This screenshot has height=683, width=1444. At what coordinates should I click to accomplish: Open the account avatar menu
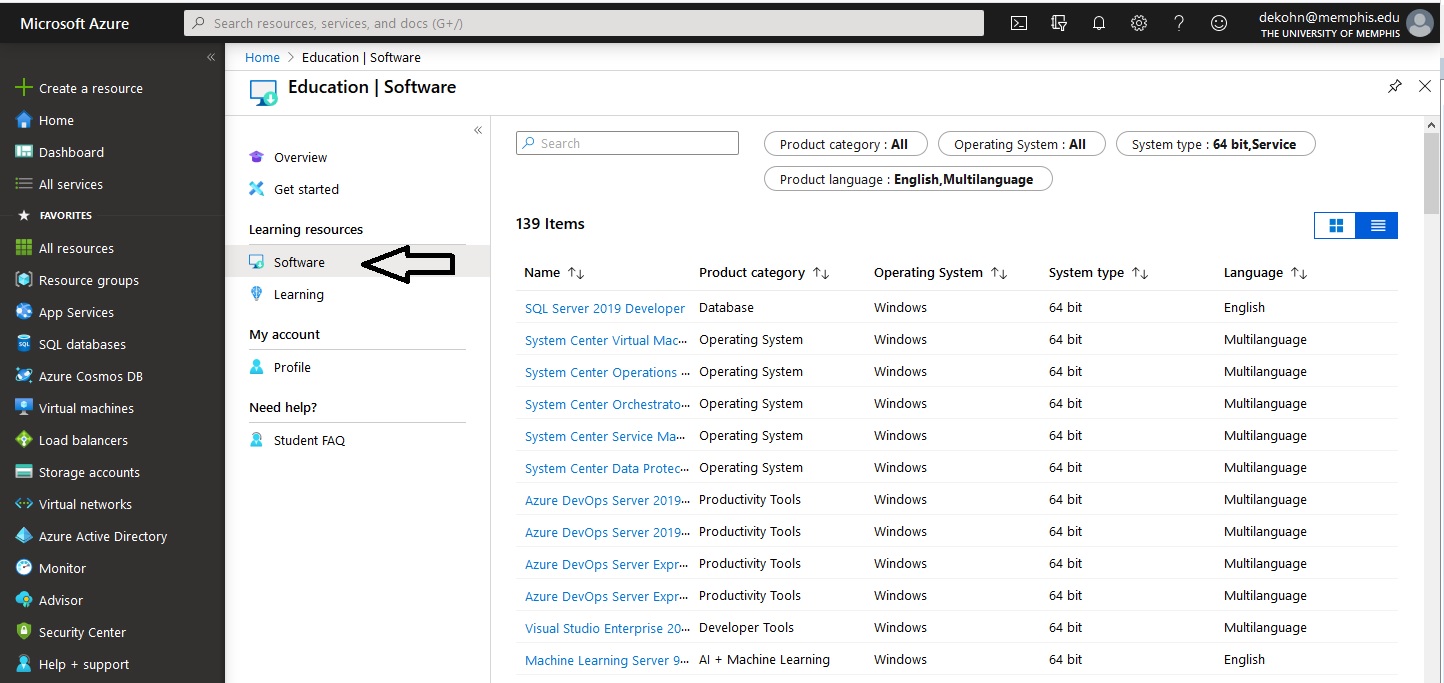1420,23
